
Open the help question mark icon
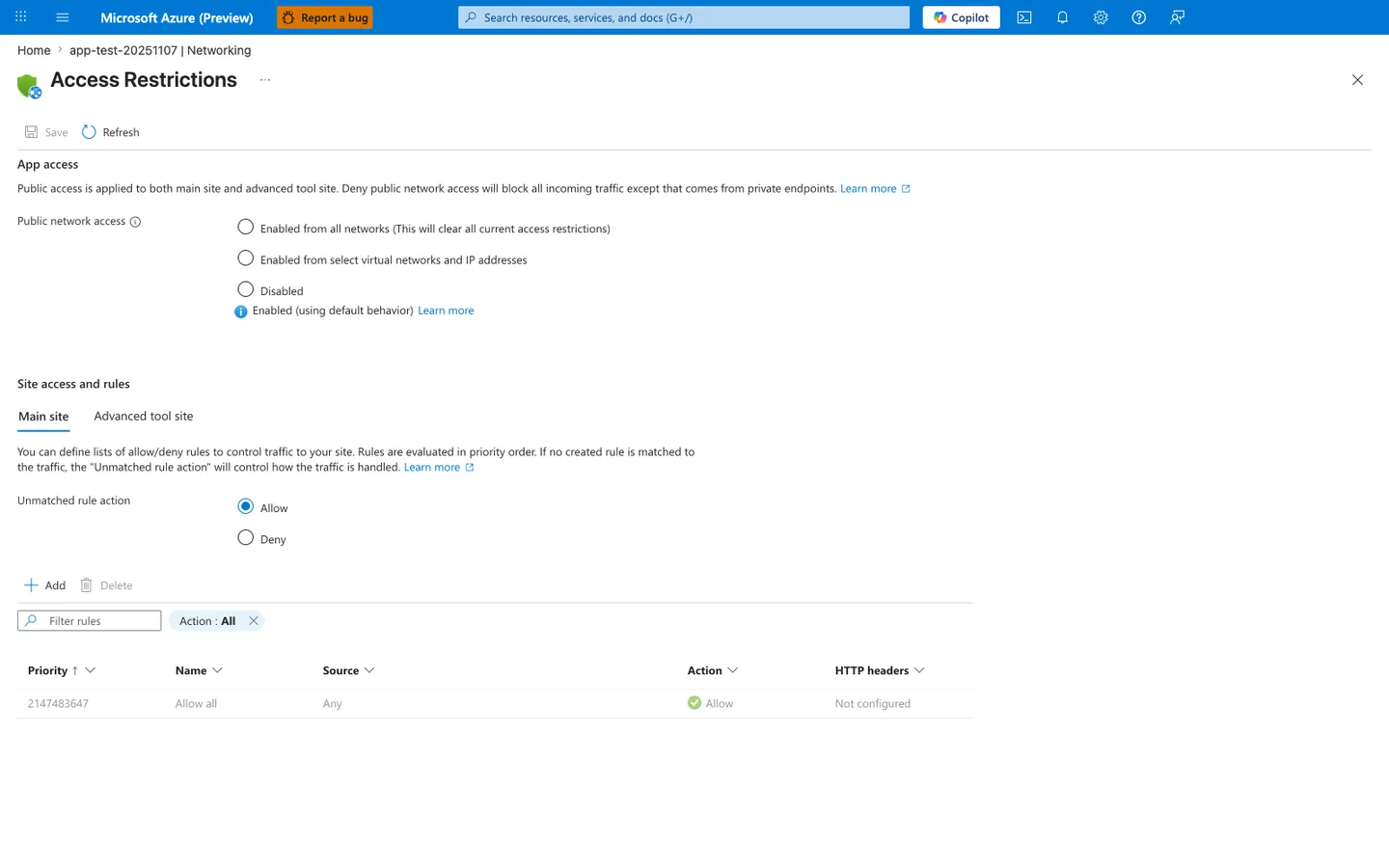click(1139, 17)
